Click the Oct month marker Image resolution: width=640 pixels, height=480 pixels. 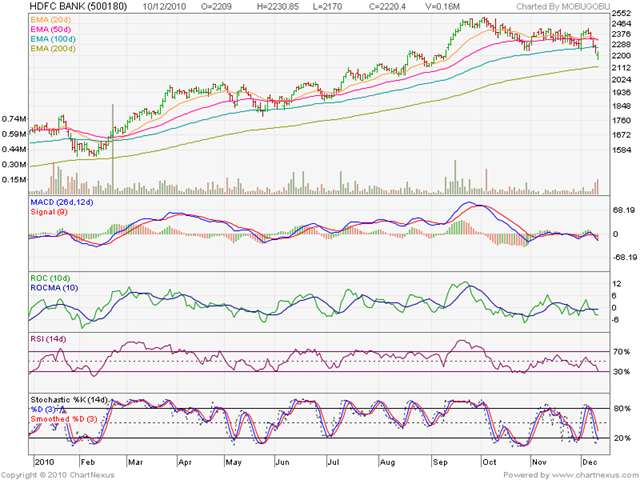489,462
